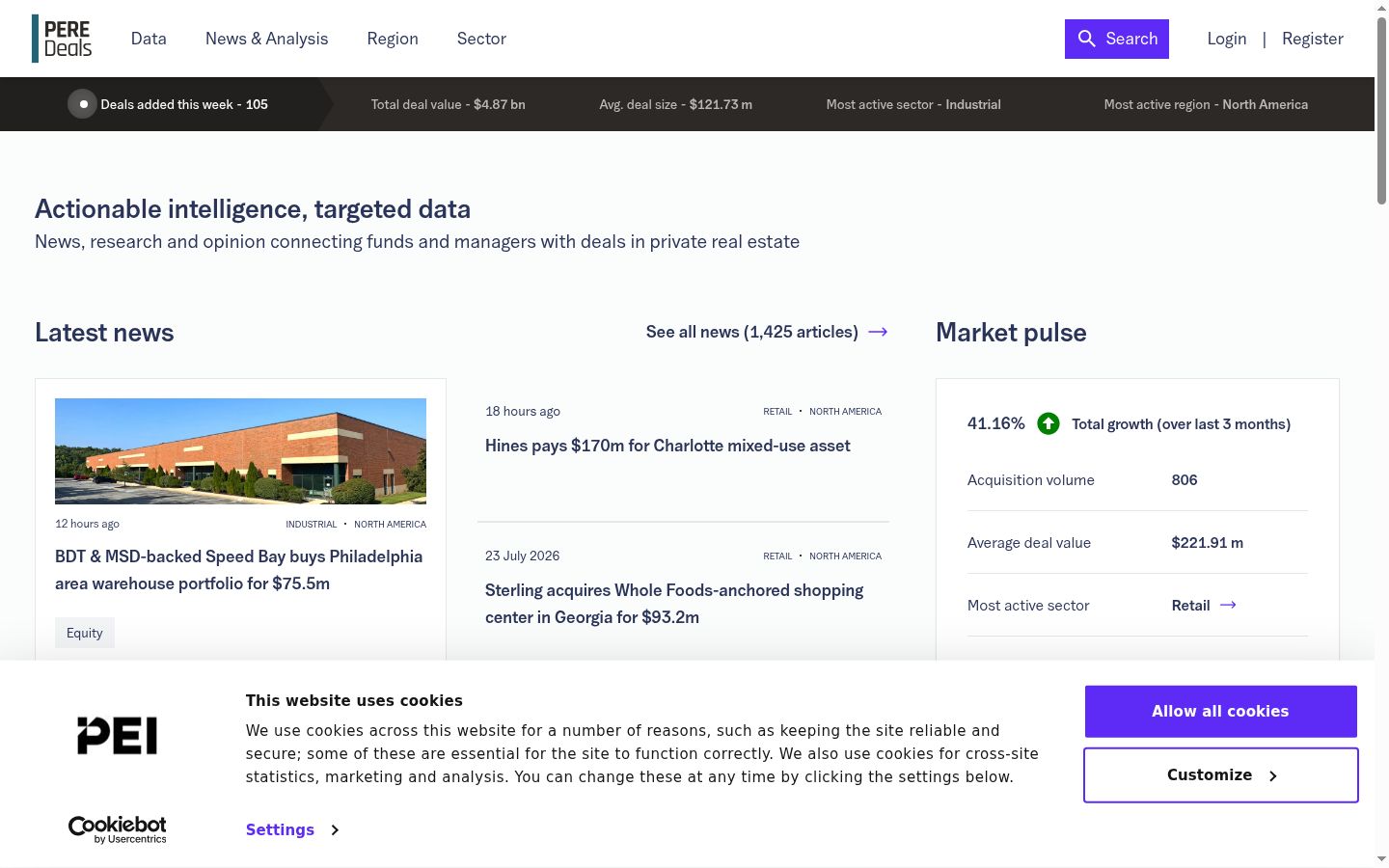Open Hines pays $170m Charlotte article
The image size is (1389, 868).
[667, 446]
